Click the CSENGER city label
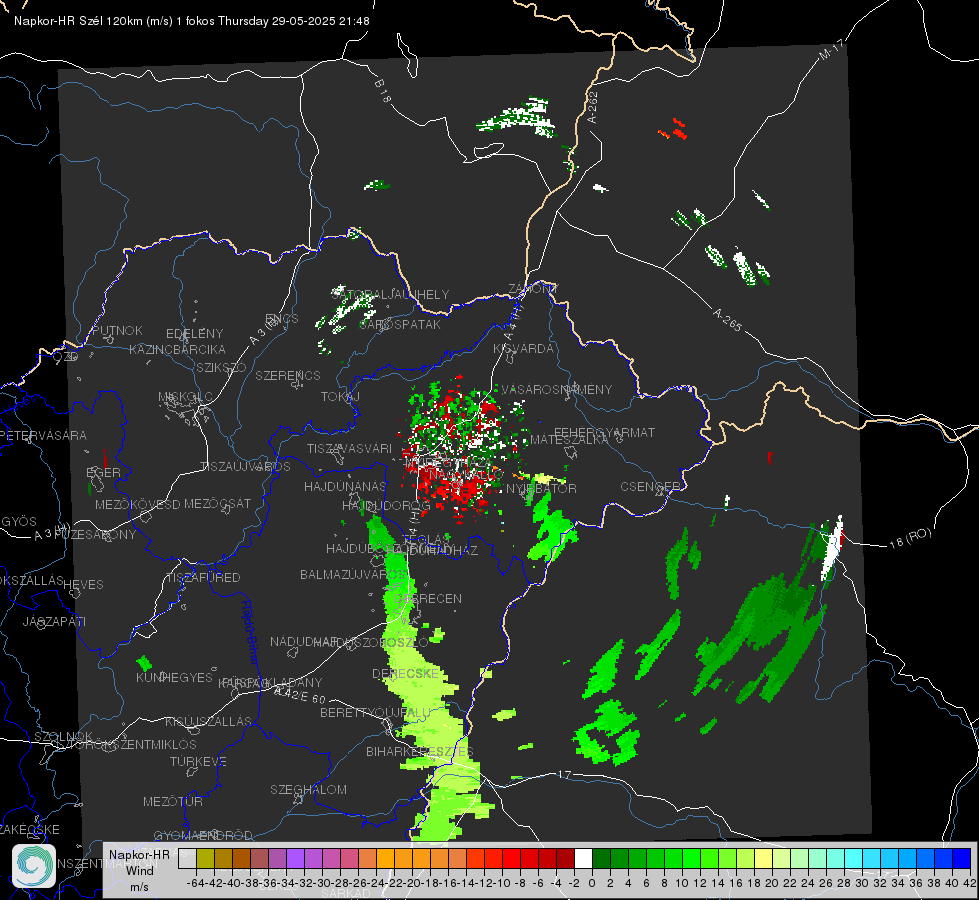 point(651,486)
